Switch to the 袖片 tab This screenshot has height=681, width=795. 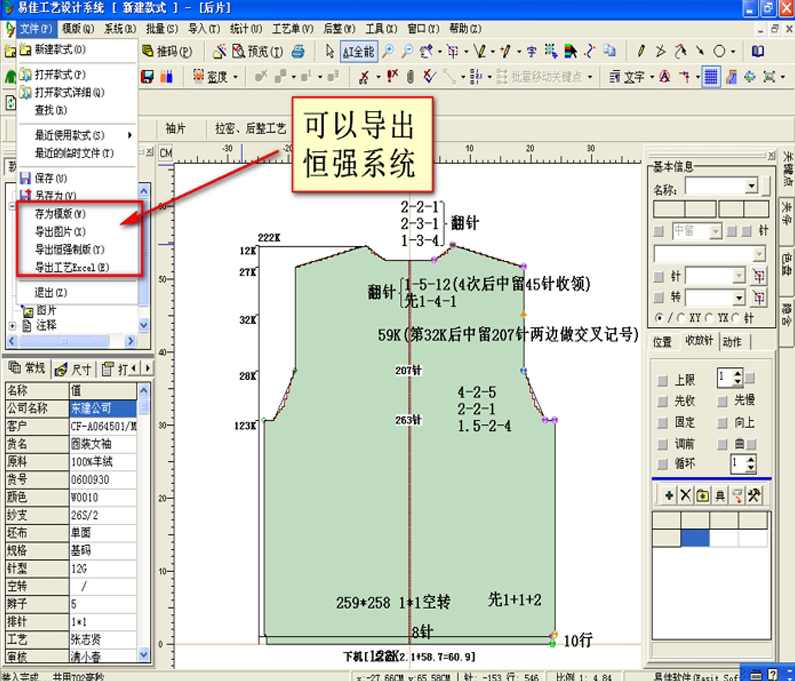175,129
